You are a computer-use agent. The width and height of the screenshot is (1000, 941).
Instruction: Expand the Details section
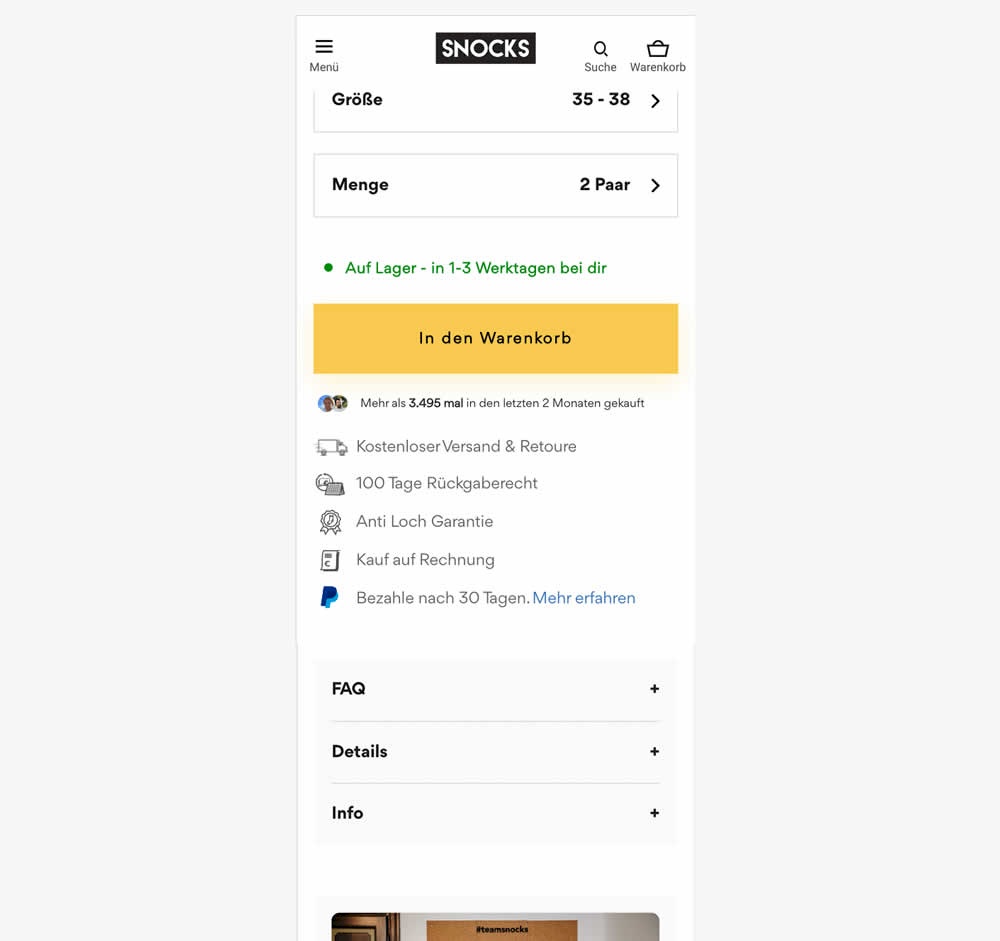pos(495,752)
